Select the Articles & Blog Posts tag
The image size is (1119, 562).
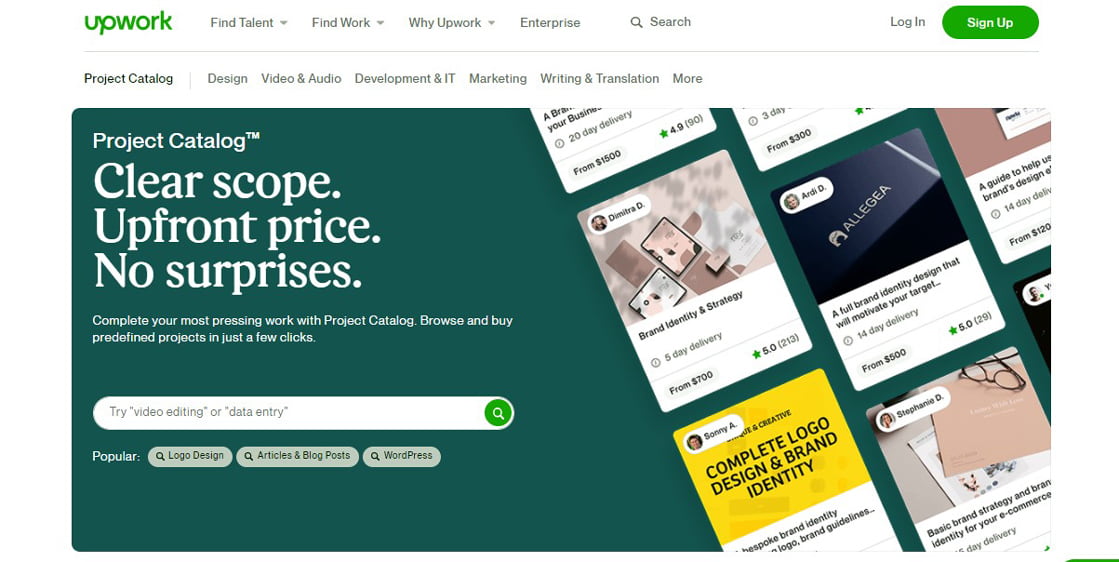coord(298,456)
